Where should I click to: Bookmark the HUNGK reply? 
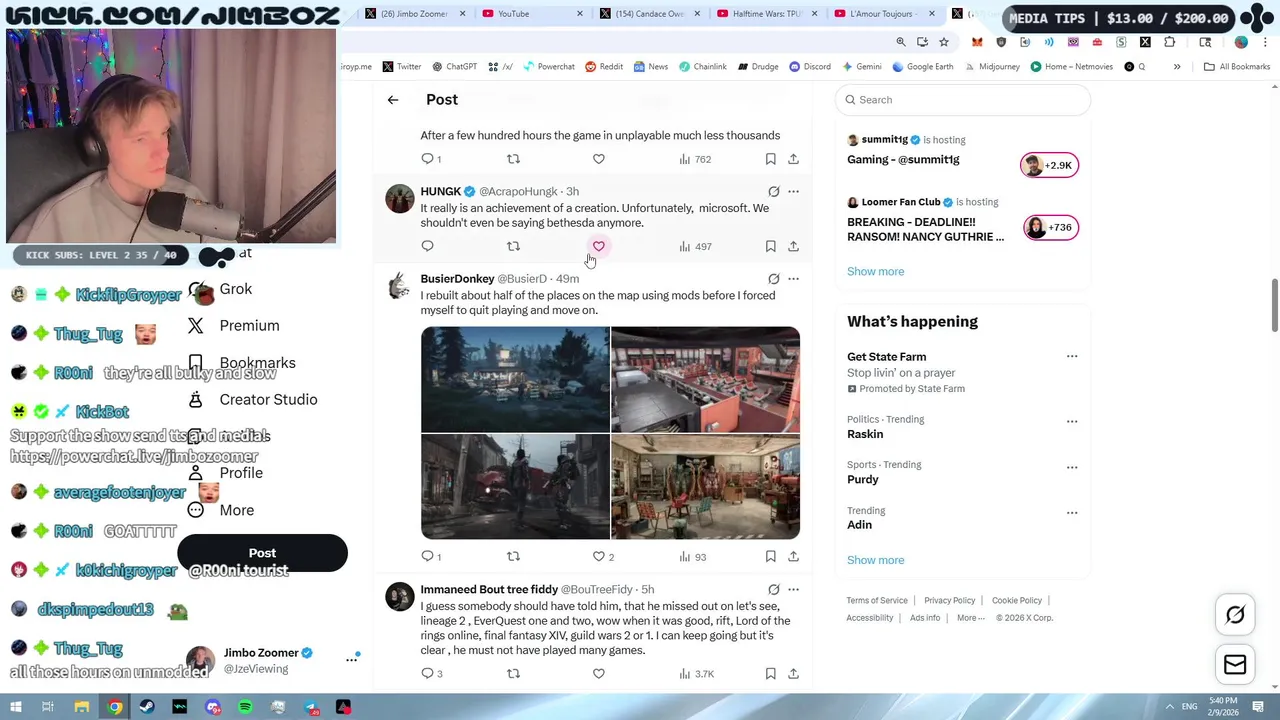770,246
